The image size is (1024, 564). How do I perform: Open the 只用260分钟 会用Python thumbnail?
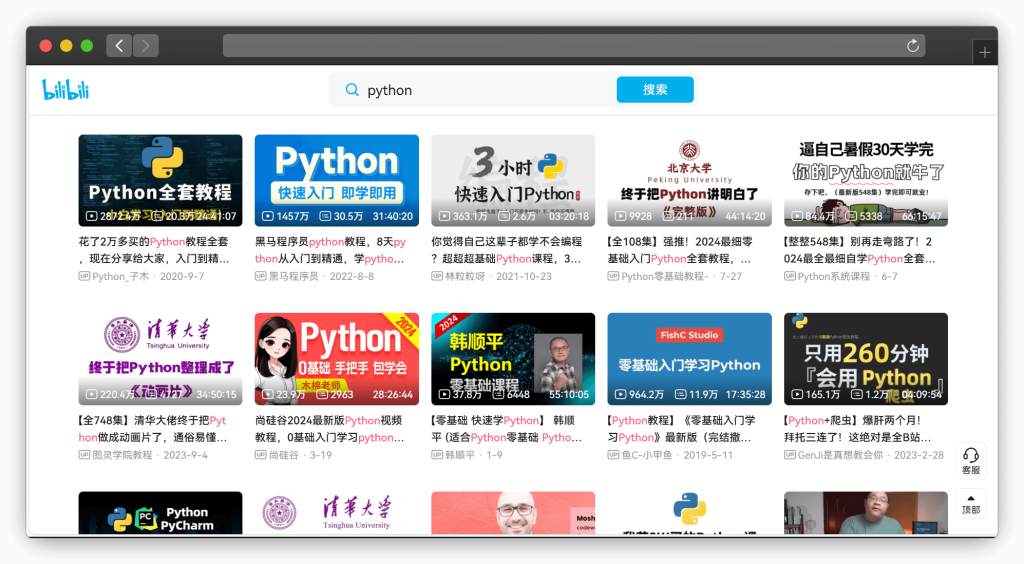pyautogui.click(x=865, y=358)
